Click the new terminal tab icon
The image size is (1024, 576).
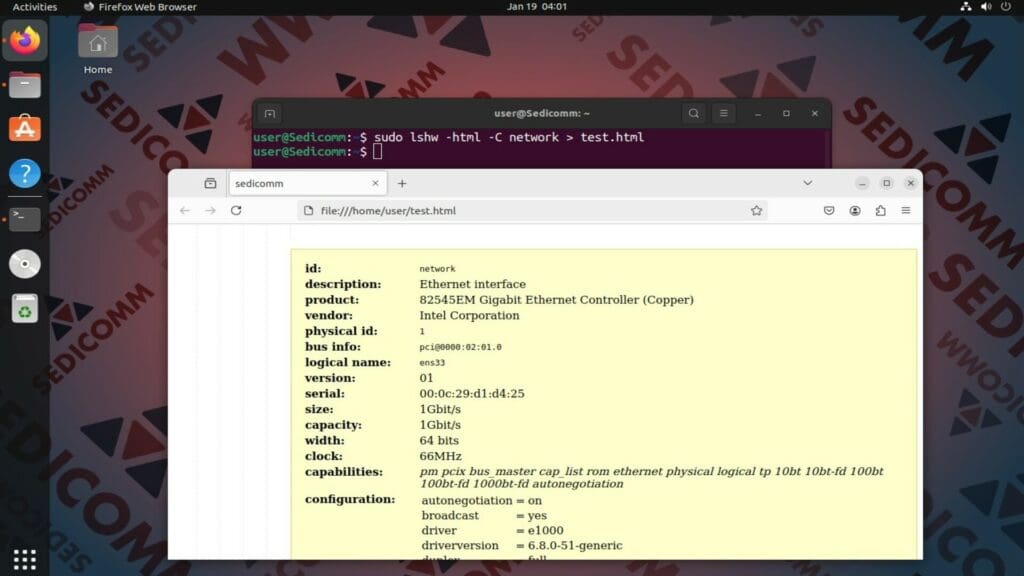point(267,113)
